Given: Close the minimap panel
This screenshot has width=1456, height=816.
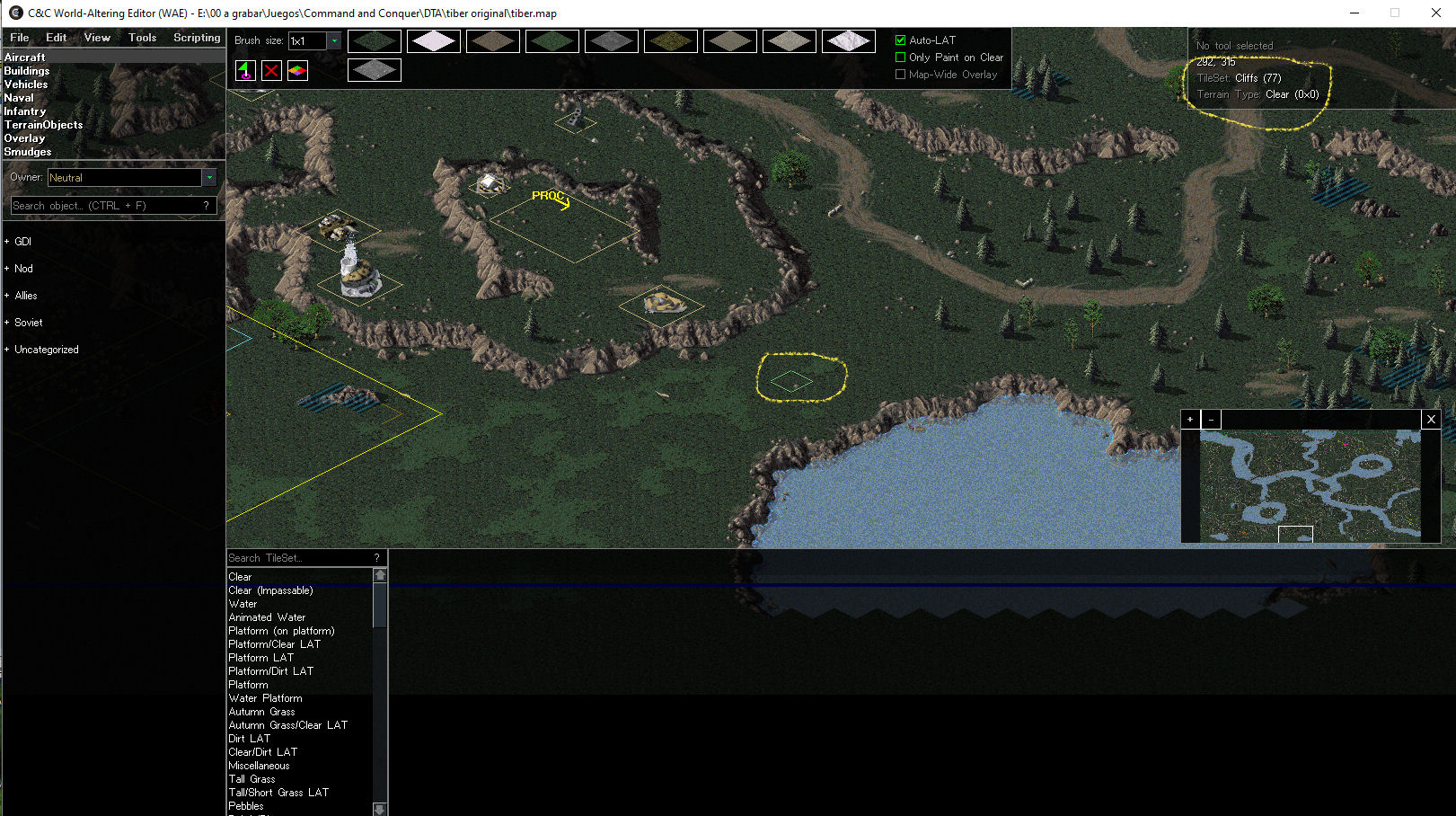Looking at the screenshot, I should click(x=1431, y=420).
